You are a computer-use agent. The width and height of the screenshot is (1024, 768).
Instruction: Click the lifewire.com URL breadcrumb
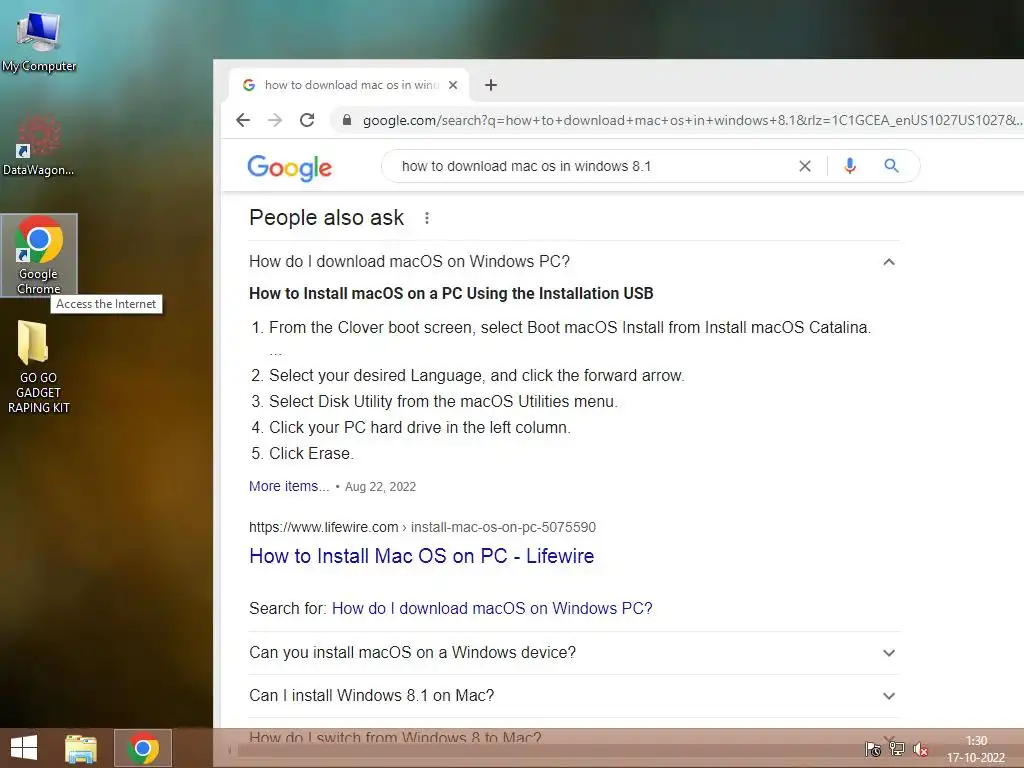pos(422,527)
